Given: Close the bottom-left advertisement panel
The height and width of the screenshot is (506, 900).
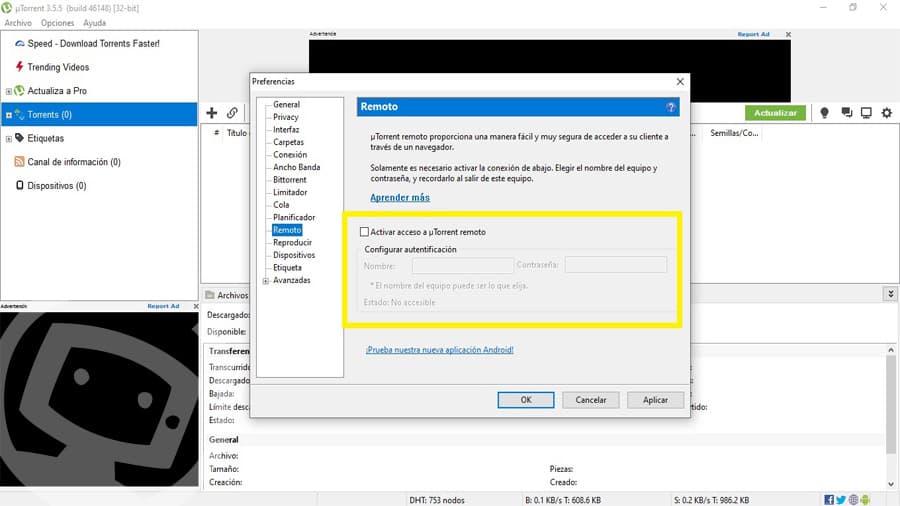Looking at the screenshot, I should (x=196, y=306).
